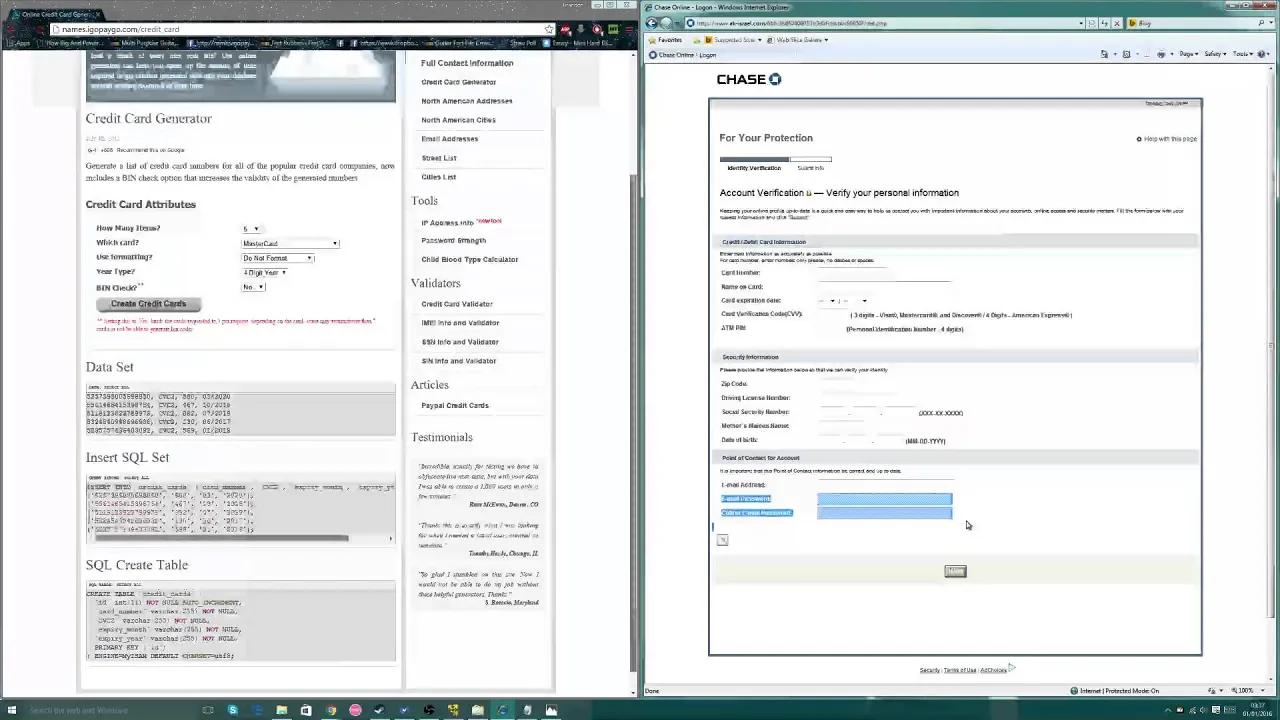Click the Create Credit Cards button
Viewport: 1280px width, 720px height.
(148, 304)
